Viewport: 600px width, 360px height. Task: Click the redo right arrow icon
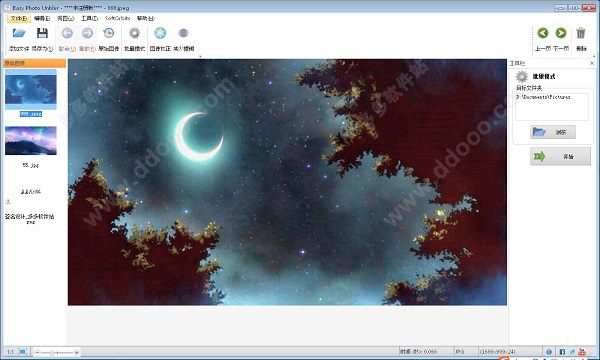tap(87, 33)
